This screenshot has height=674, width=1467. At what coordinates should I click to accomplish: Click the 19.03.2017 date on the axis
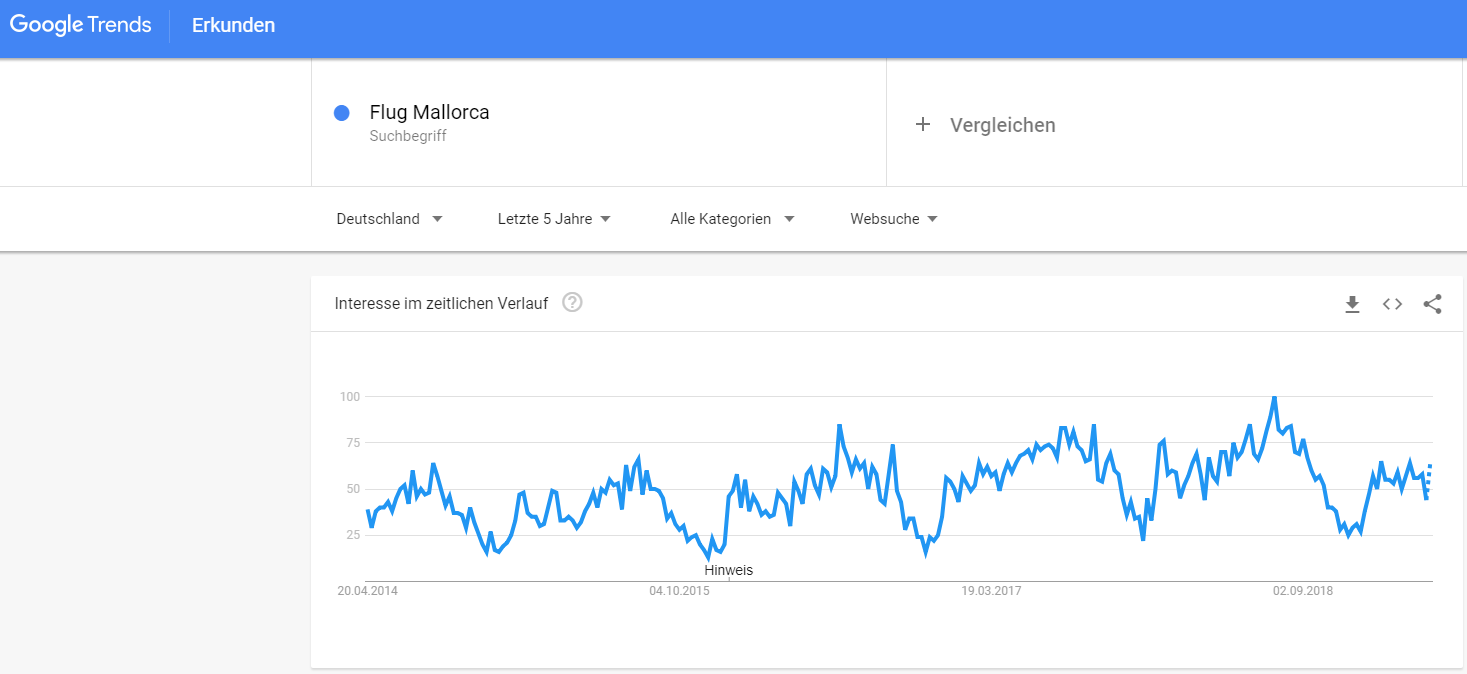coord(991,591)
